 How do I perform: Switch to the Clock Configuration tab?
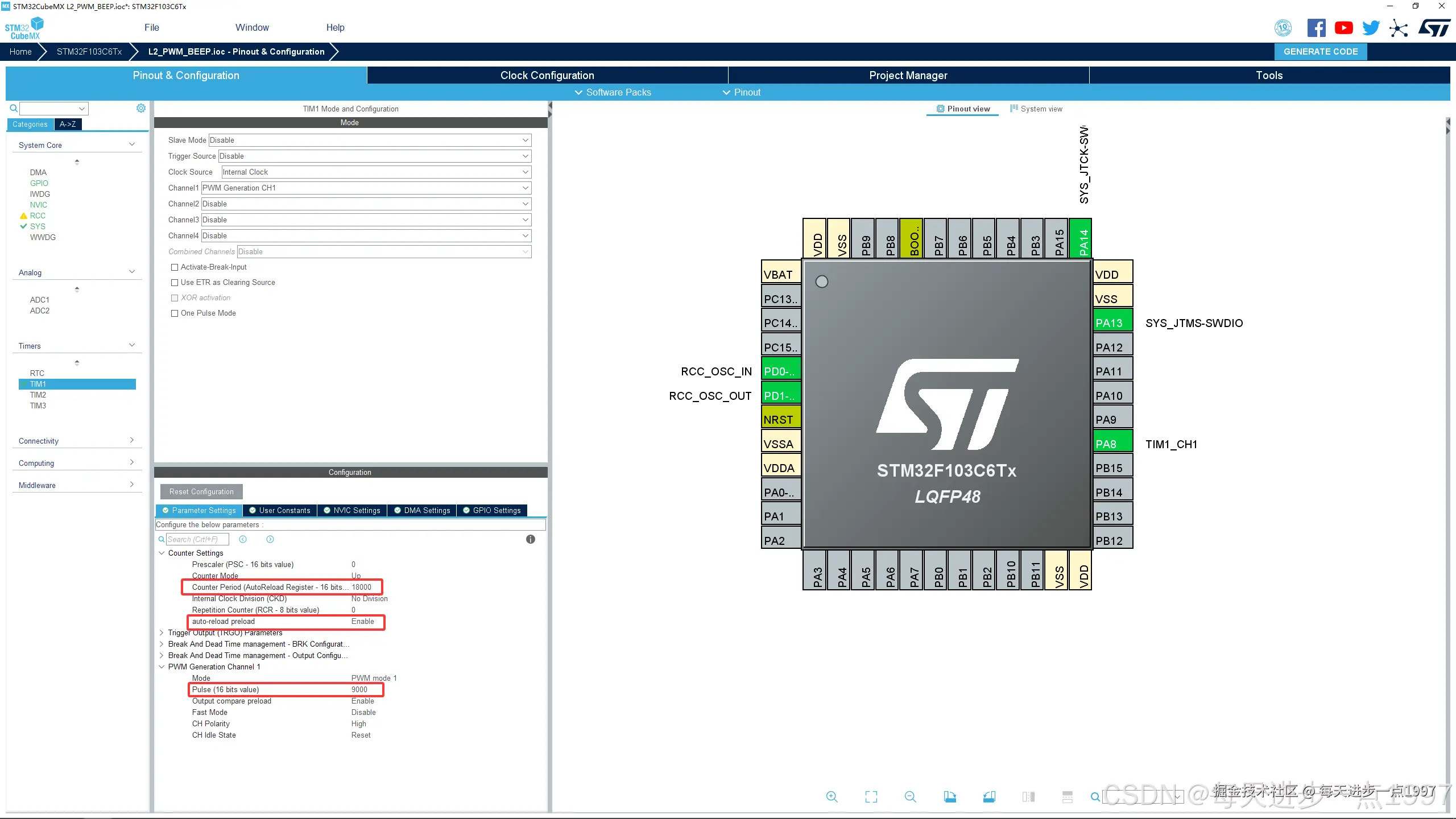[x=547, y=75]
